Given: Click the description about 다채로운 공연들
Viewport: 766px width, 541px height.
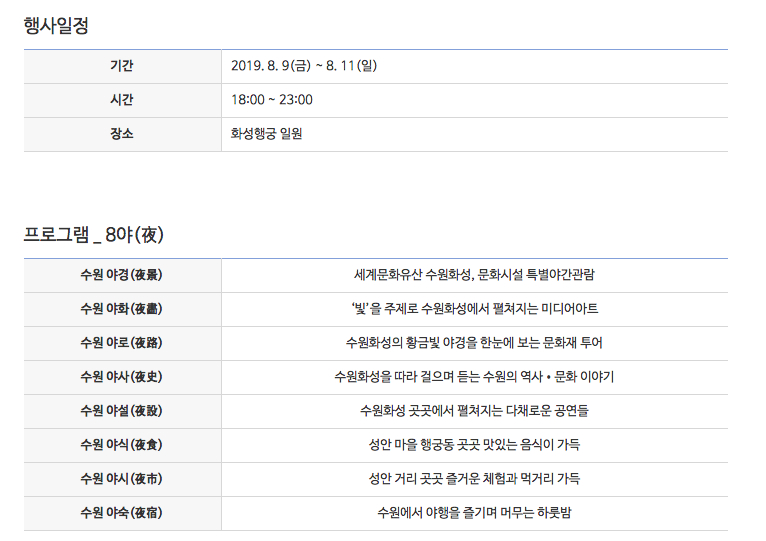Looking at the screenshot, I should [474, 411].
